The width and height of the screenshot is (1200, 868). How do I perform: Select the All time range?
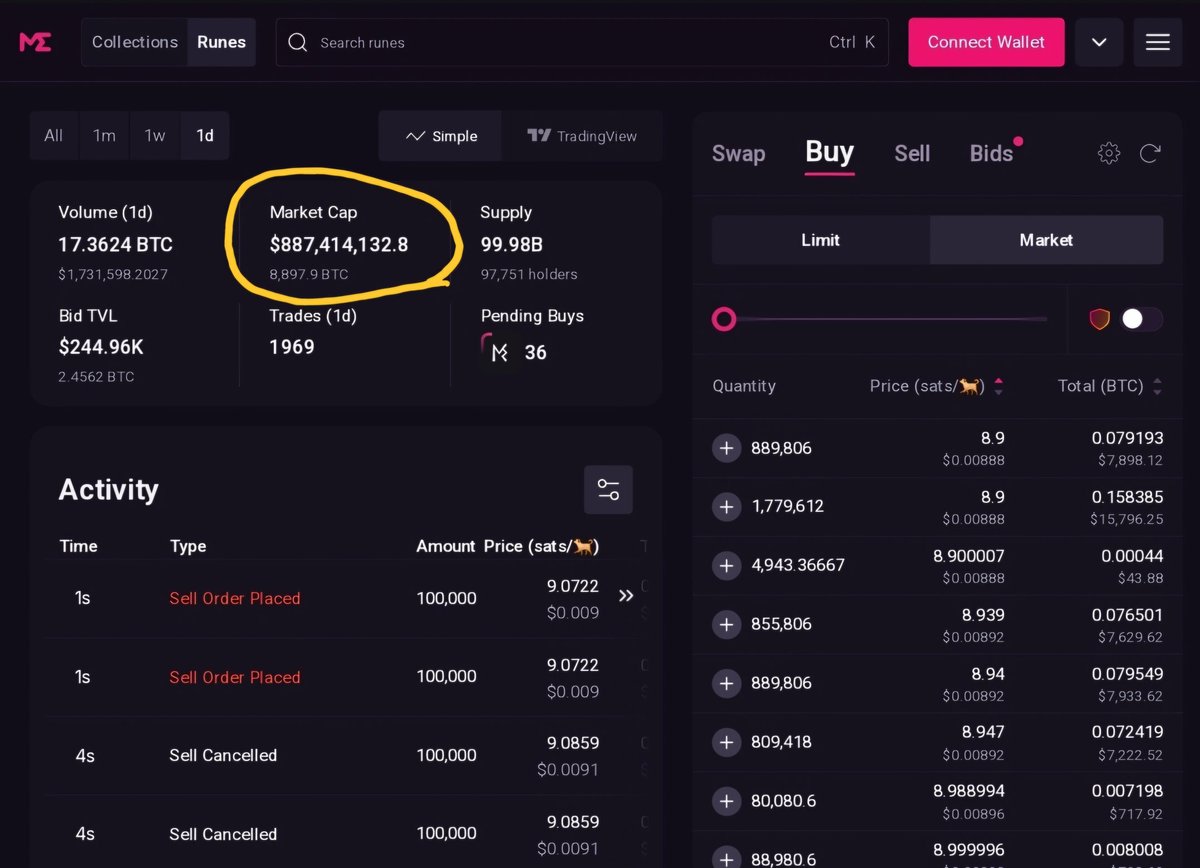point(54,136)
